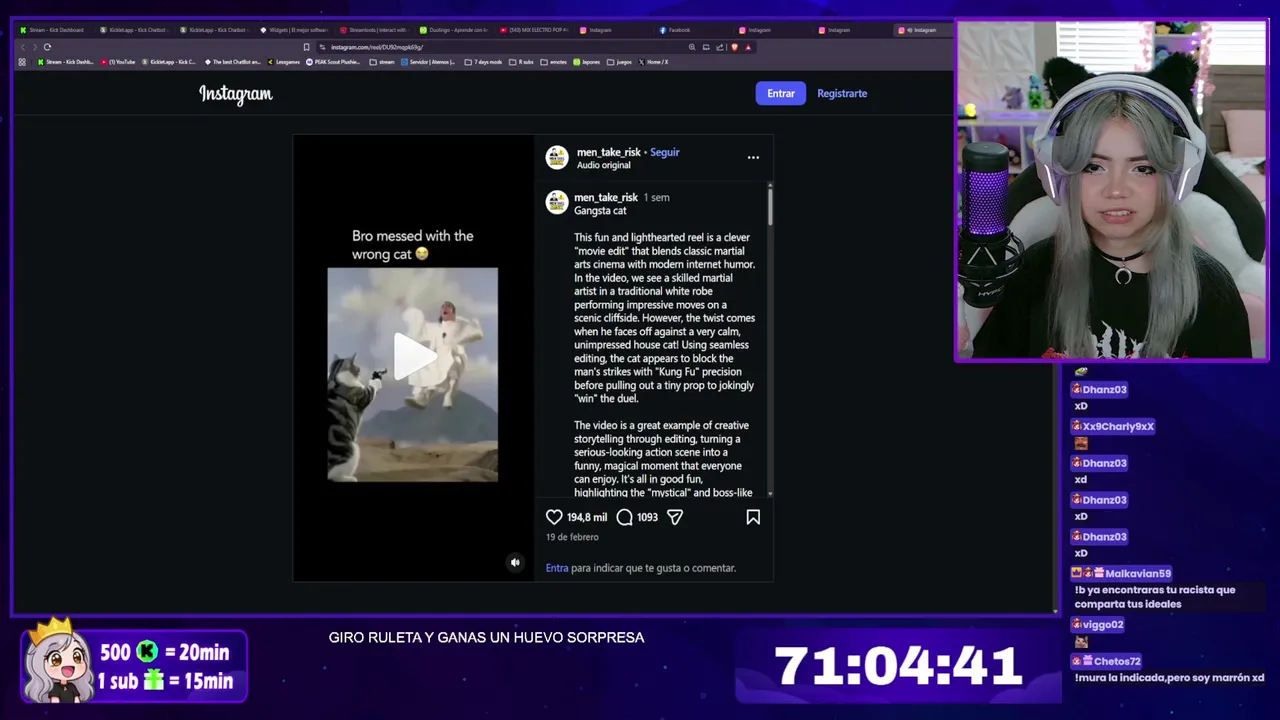Click the caption panel scrollbar
The image size is (1280, 720).
(x=769, y=205)
